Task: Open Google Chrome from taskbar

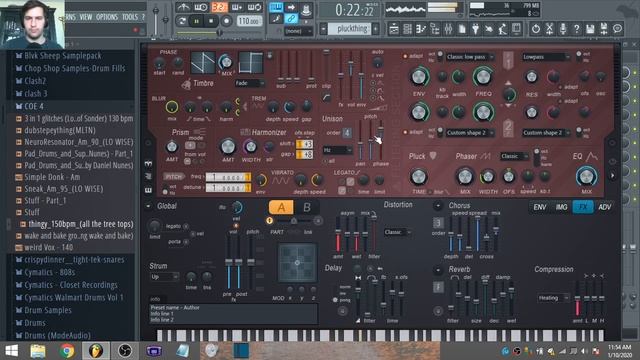Action: click(67, 351)
